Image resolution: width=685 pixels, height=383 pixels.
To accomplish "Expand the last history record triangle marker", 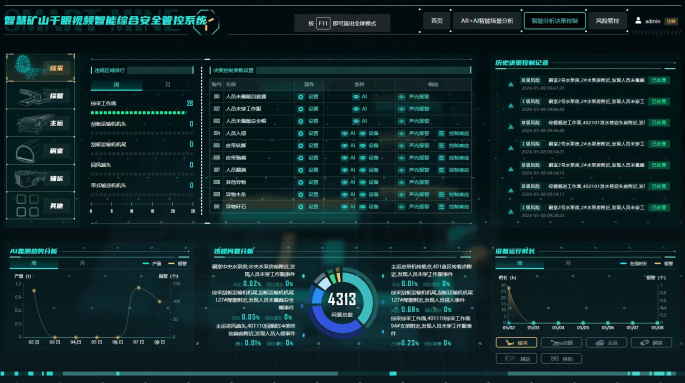I will click(511, 211).
